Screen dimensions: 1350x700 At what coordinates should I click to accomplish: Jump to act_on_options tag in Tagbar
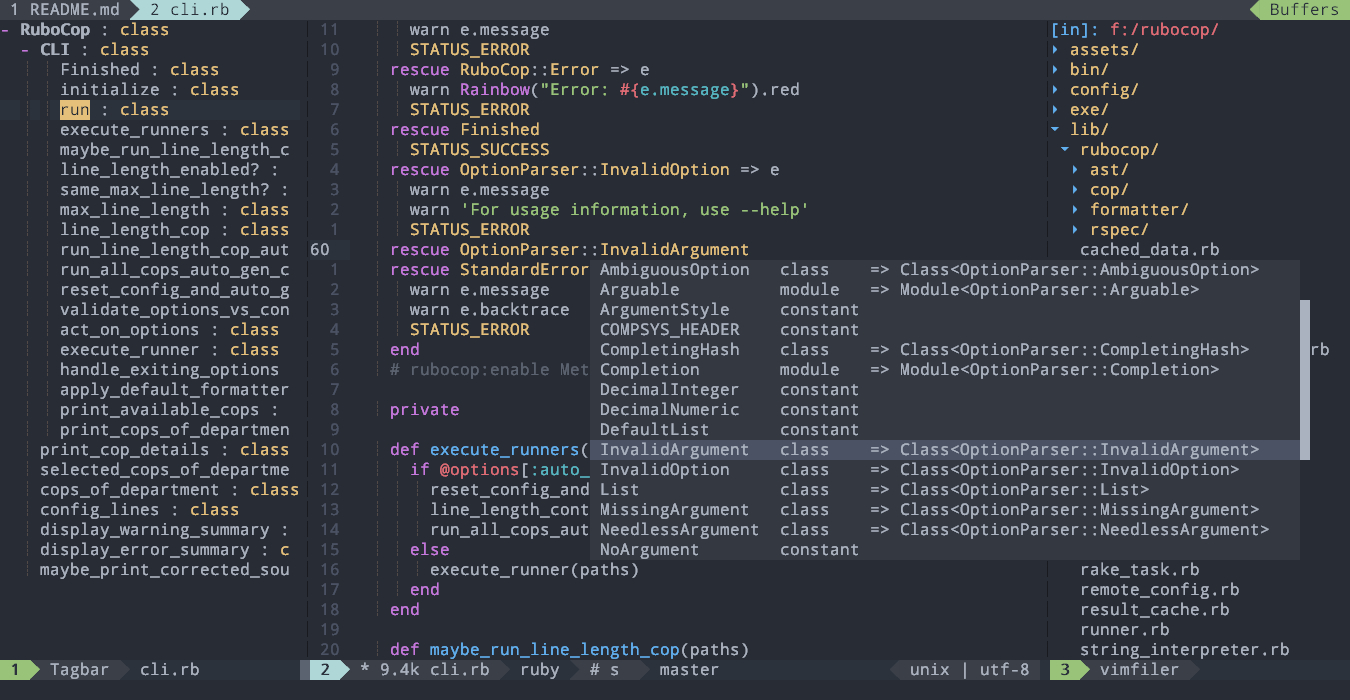coord(130,330)
